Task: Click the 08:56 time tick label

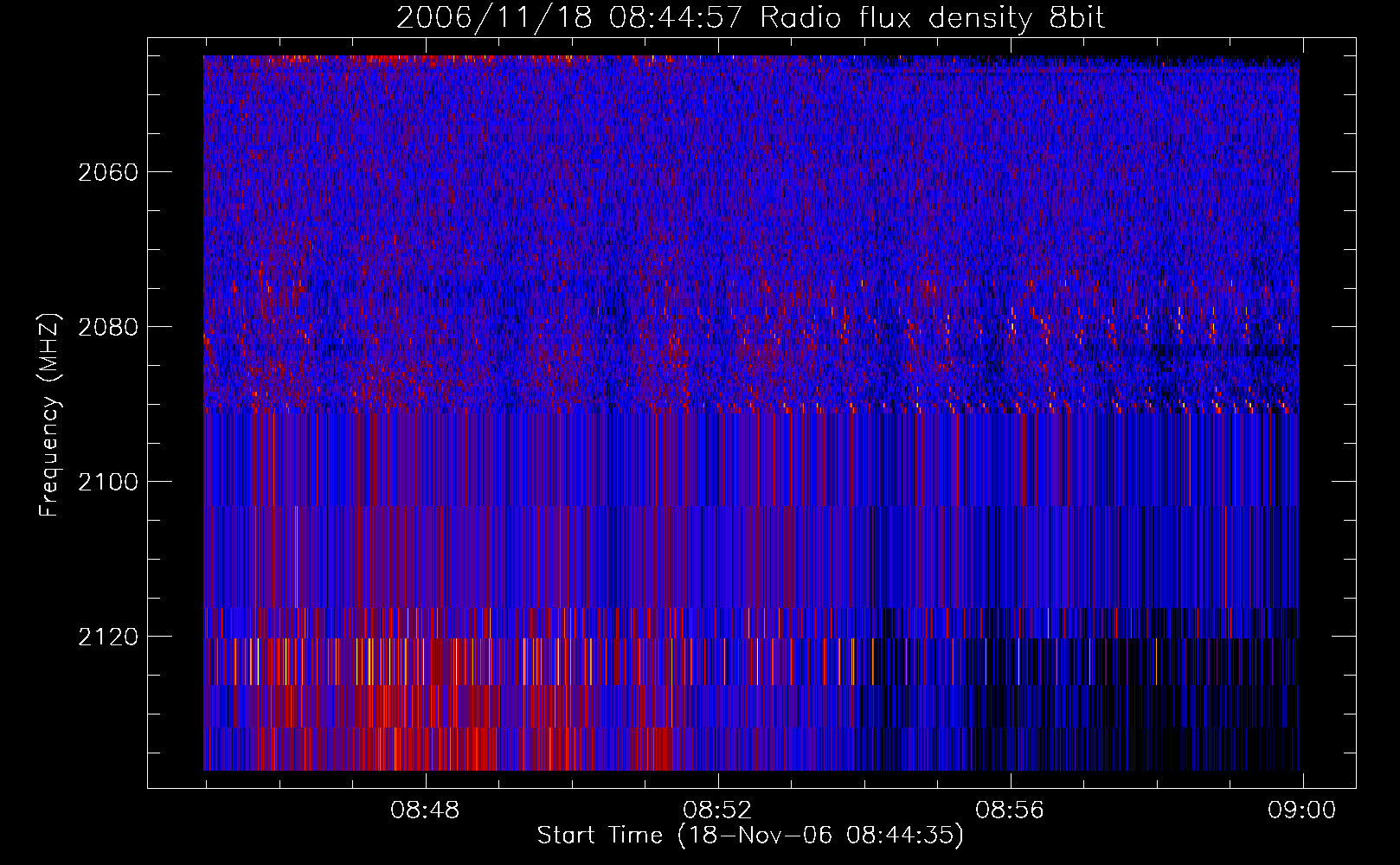Action: 1010,811
